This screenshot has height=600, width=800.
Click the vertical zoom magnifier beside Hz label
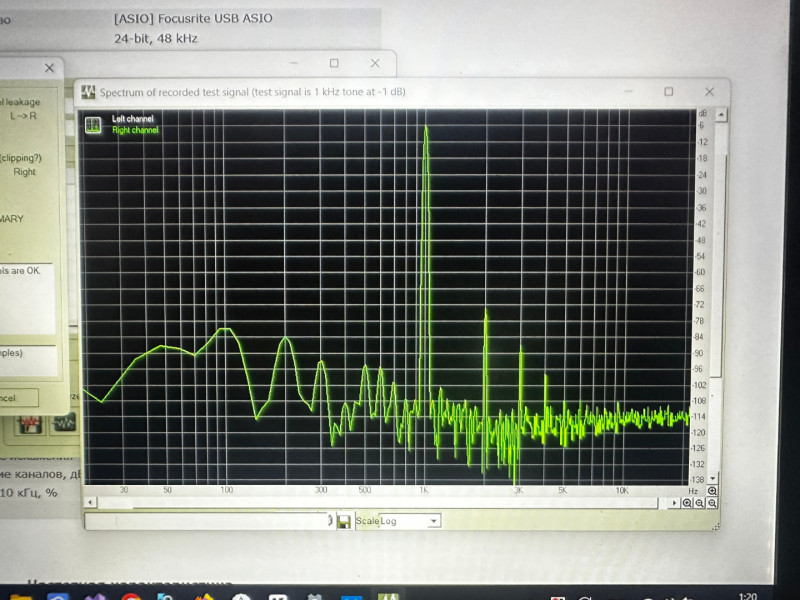(x=712, y=491)
